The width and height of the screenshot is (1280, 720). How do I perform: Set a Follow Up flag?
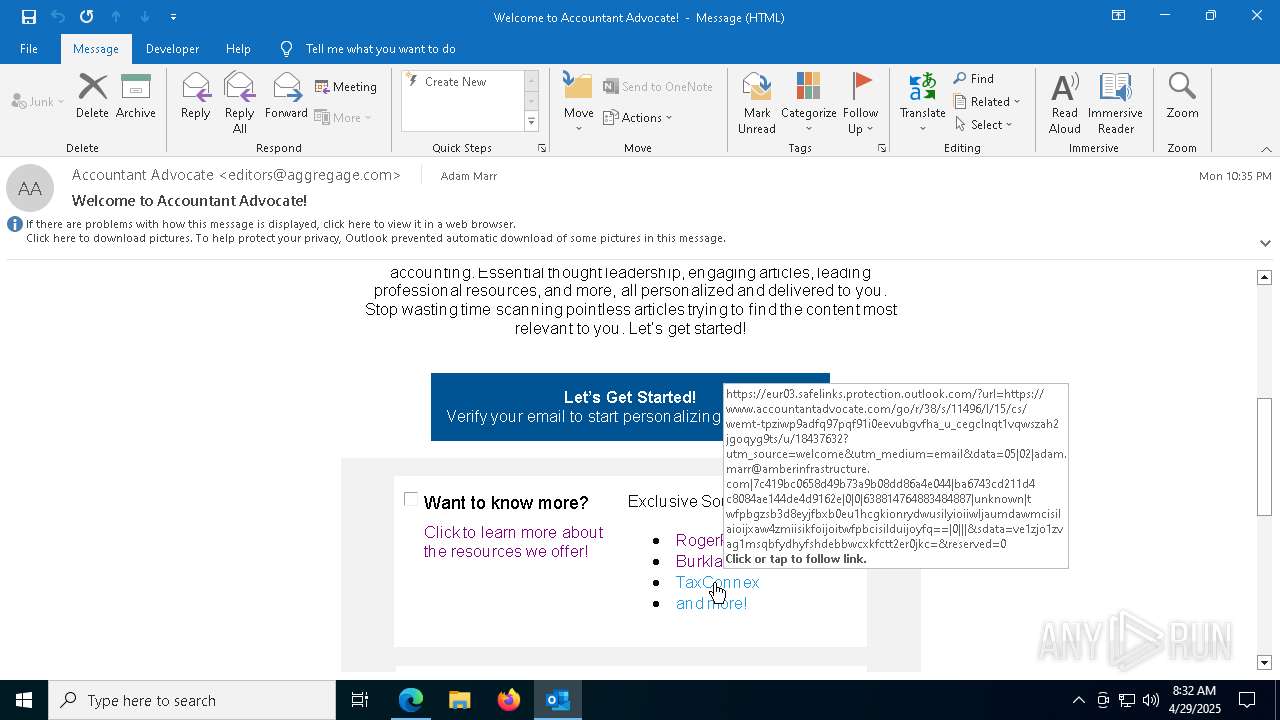point(860,102)
